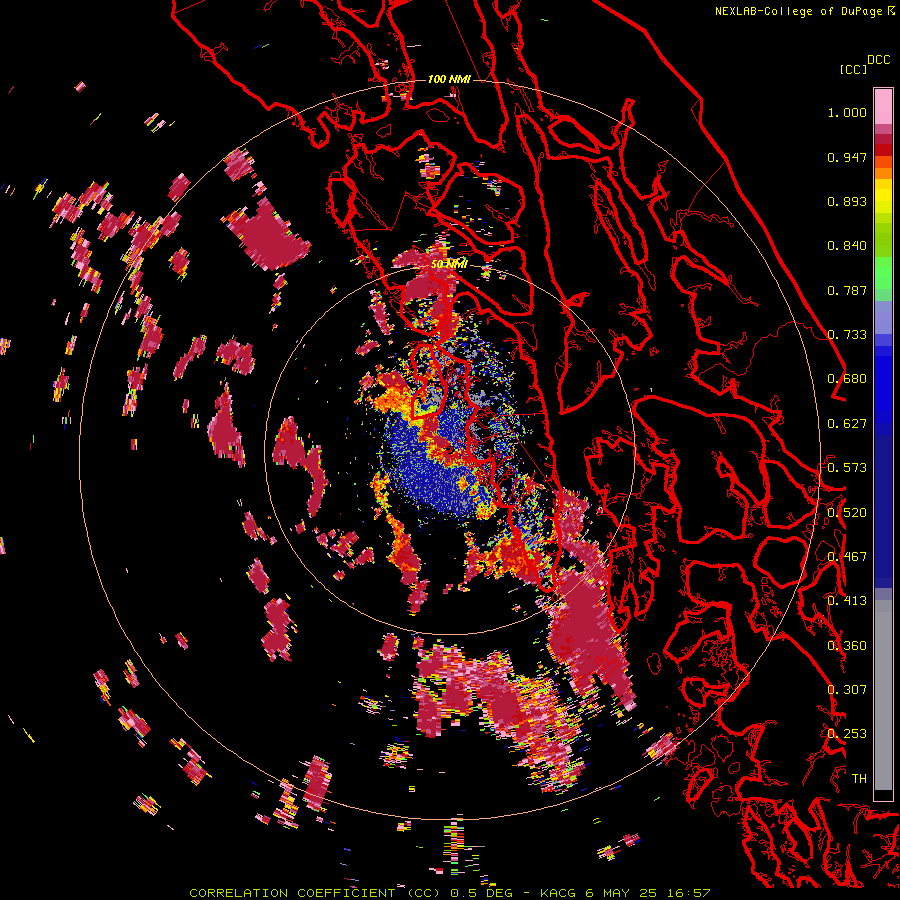Select the 0.733 scale value
900x900 pixels.
pyautogui.click(x=847, y=335)
